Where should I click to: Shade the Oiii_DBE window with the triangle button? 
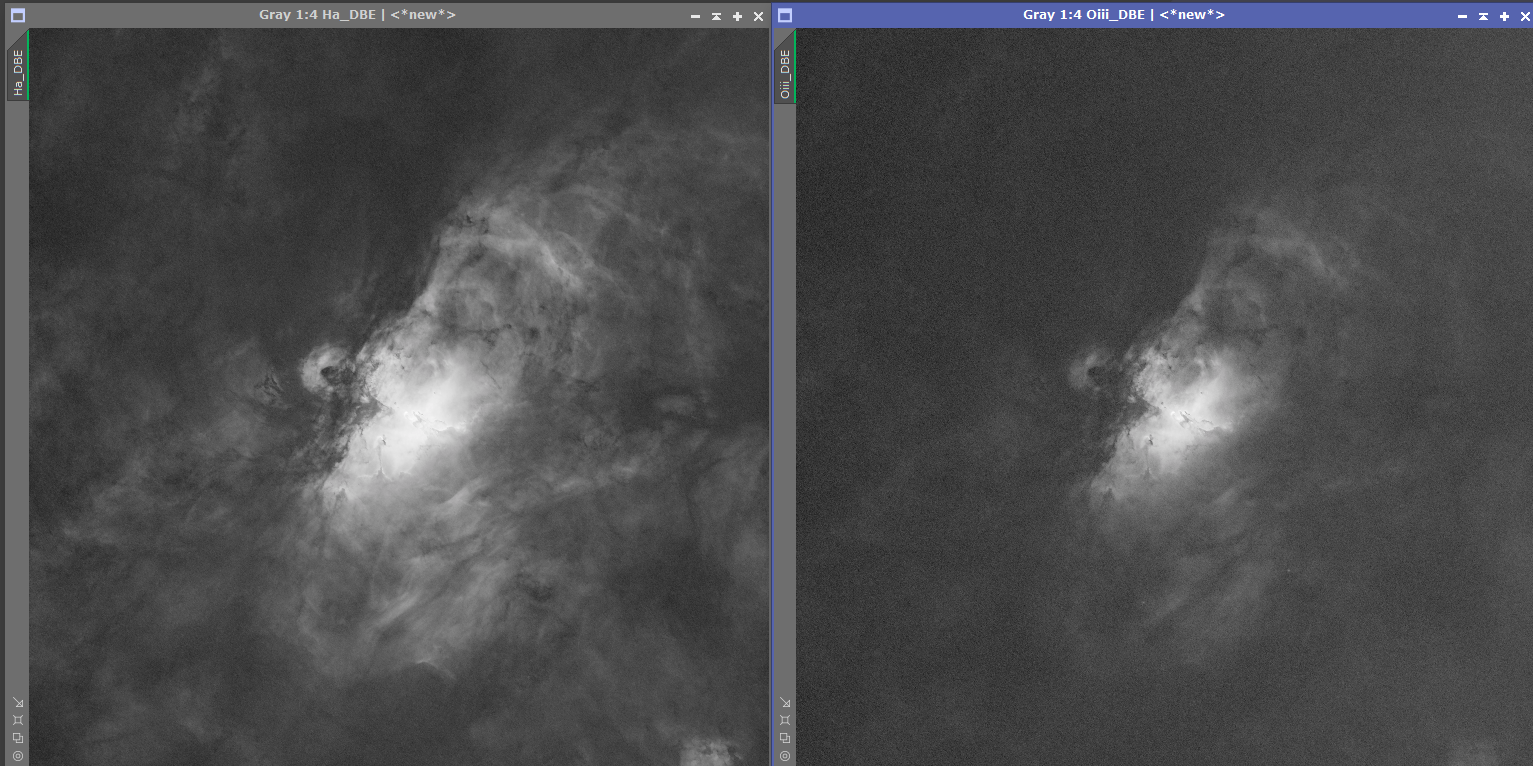[x=1483, y=17]
